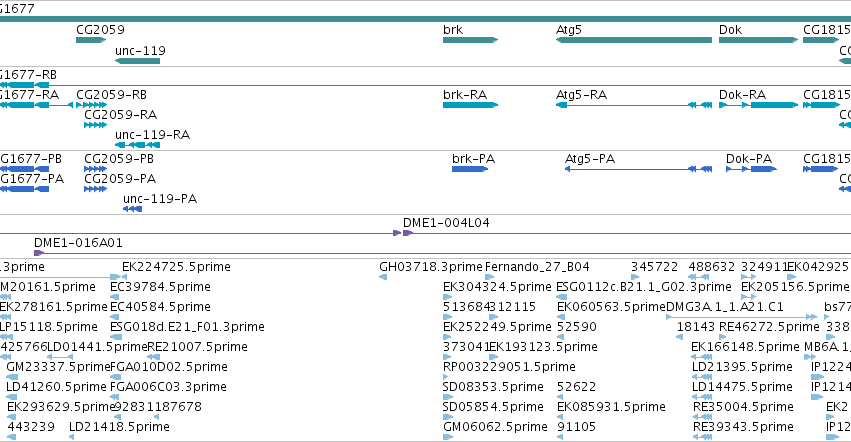Select the CG2059-PB protein feature
This screenshot has width=851, height=442.
95,169
